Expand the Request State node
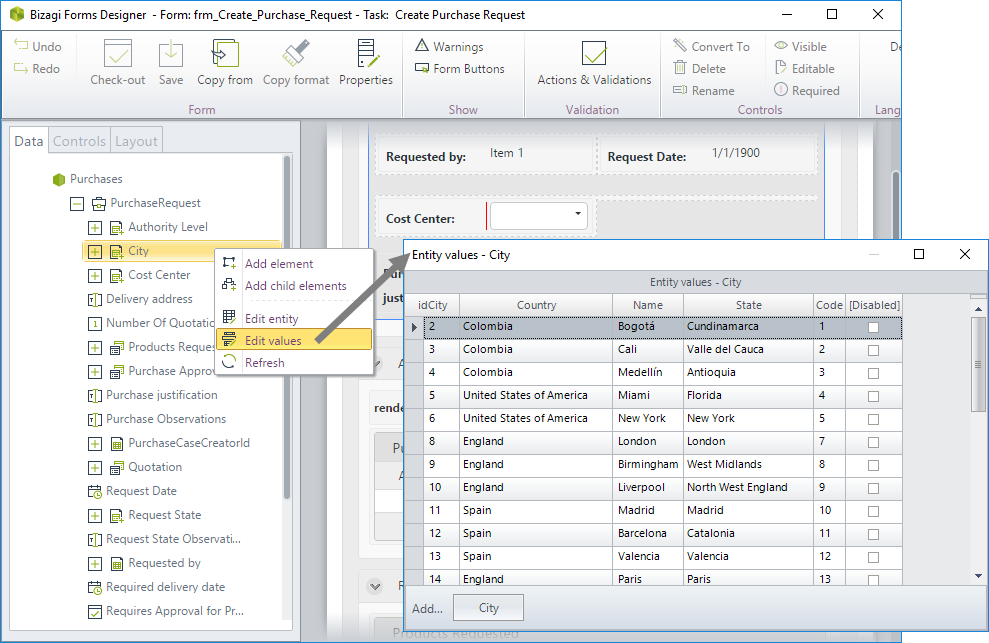Image resolution: width=989 pixels, height=643 pixels. (x=95, y=516)
